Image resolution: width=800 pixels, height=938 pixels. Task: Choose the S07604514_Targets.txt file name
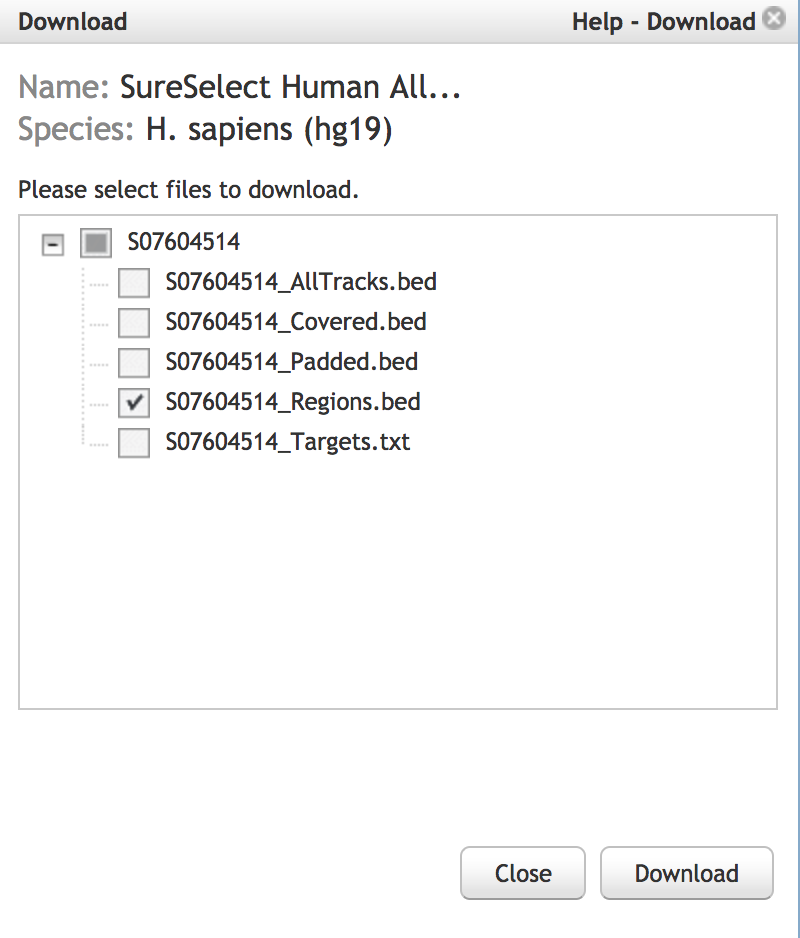click(288, 442)
